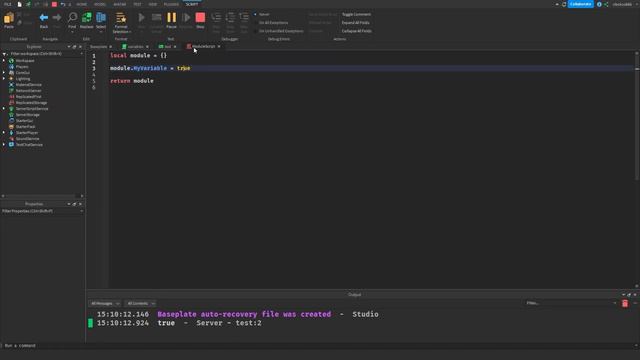Click the Explorer horizontal scrollbar
The image size is (640, 360).
pos(42,196)
